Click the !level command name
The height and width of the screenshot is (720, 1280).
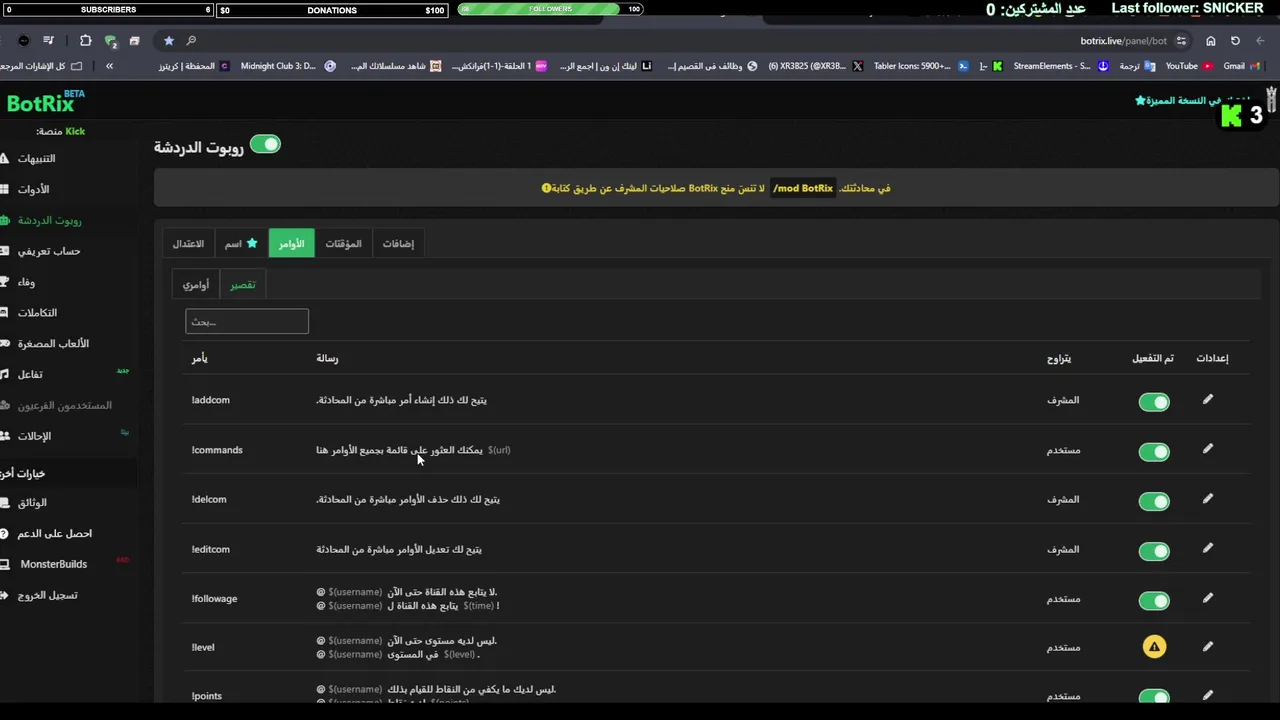point(203,647)
